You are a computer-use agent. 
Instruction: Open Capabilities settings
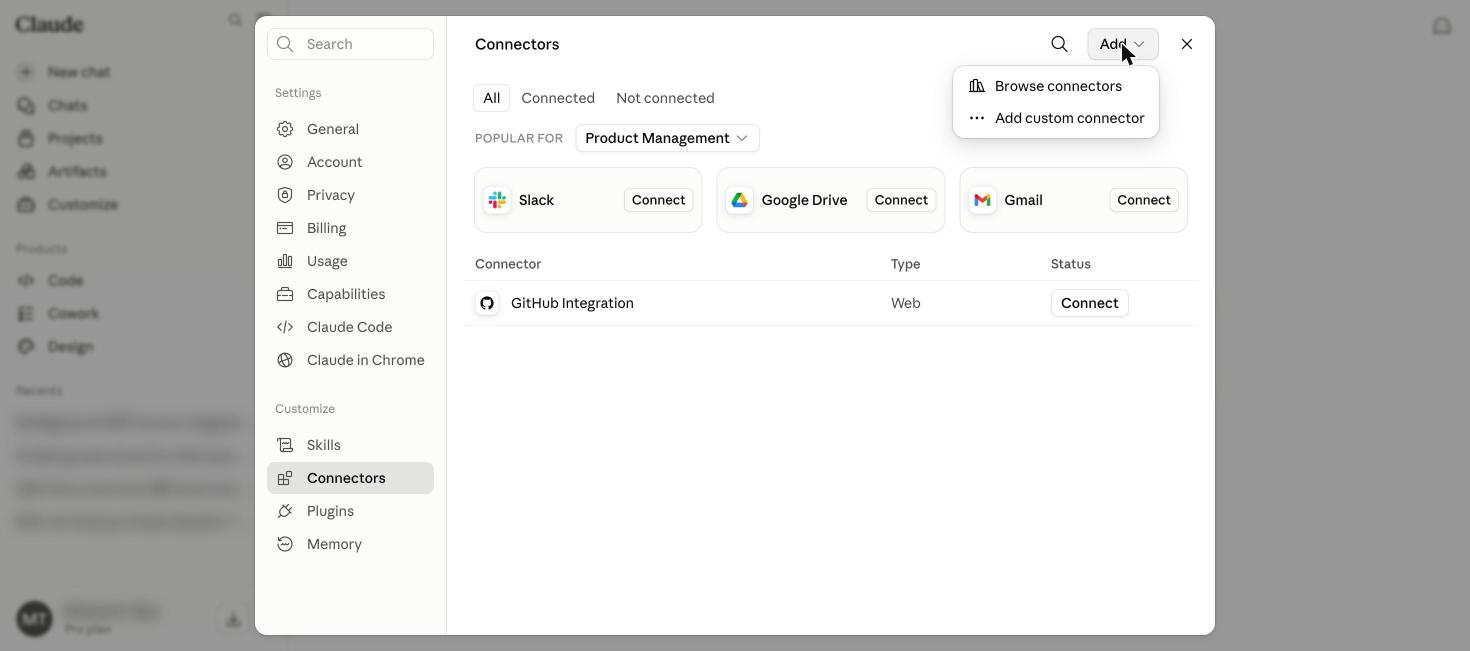click(350, 294)
